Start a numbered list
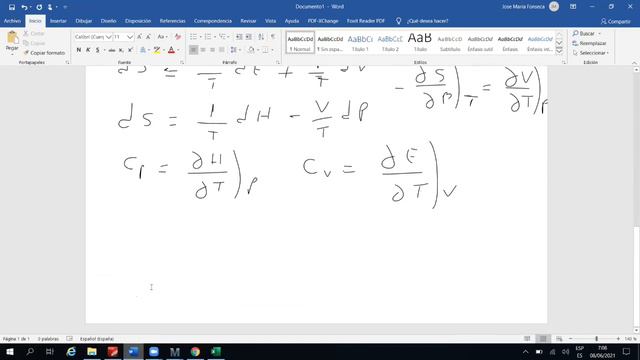Viewport: 640px width, 360px height. pos(208,37)
